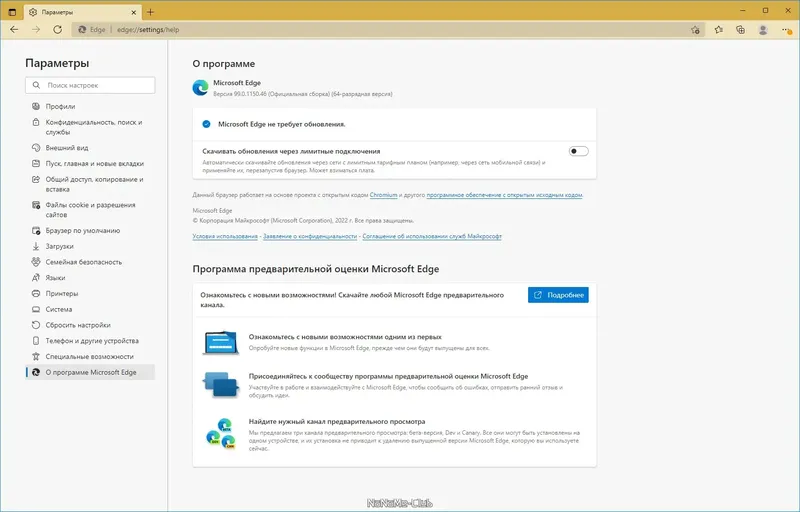Image resolution: width=800 pixels, height=512 pixels.
Task: Click heading Программа предварительной оценки Microsoft Edge
Action: coord(316,269)
